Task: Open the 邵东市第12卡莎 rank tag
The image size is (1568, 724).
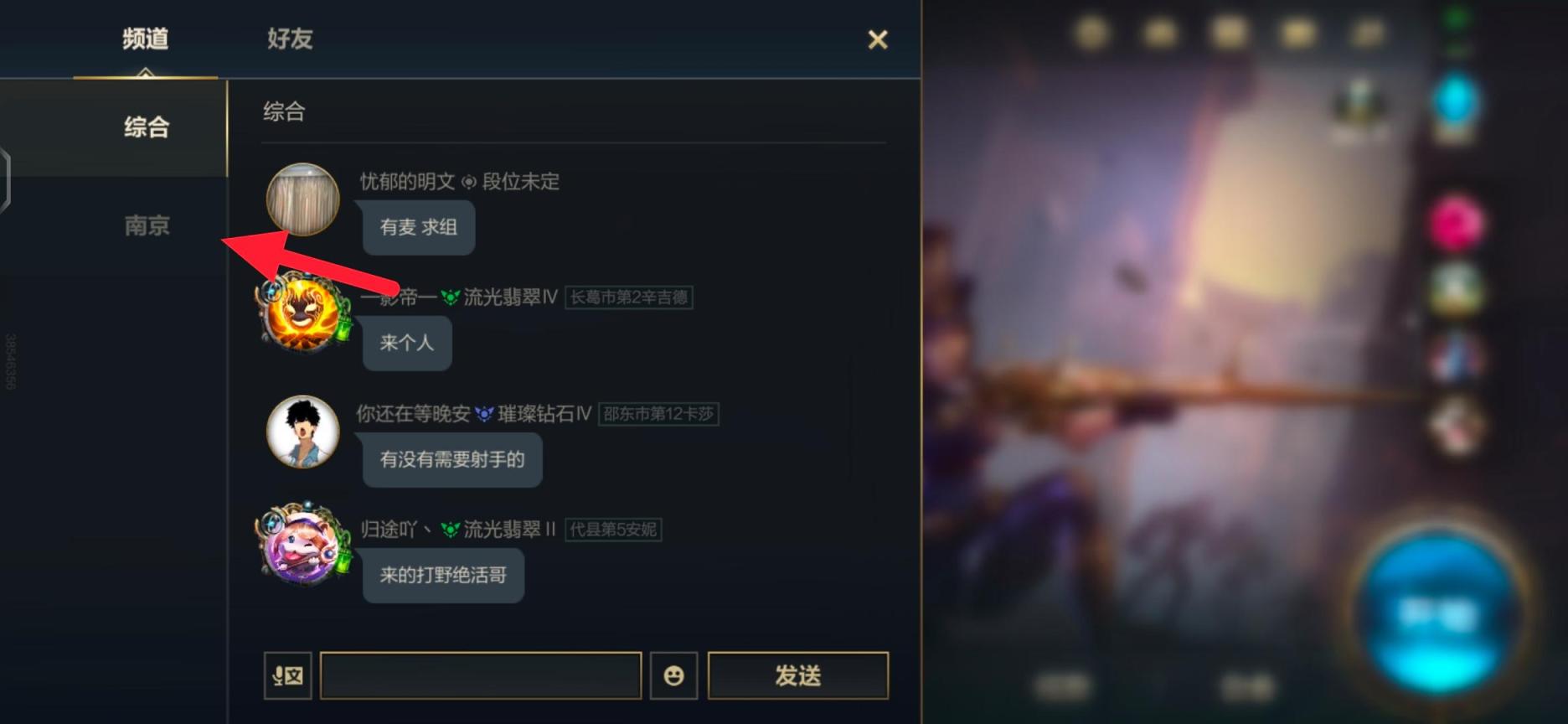Action: click(658, 414)
